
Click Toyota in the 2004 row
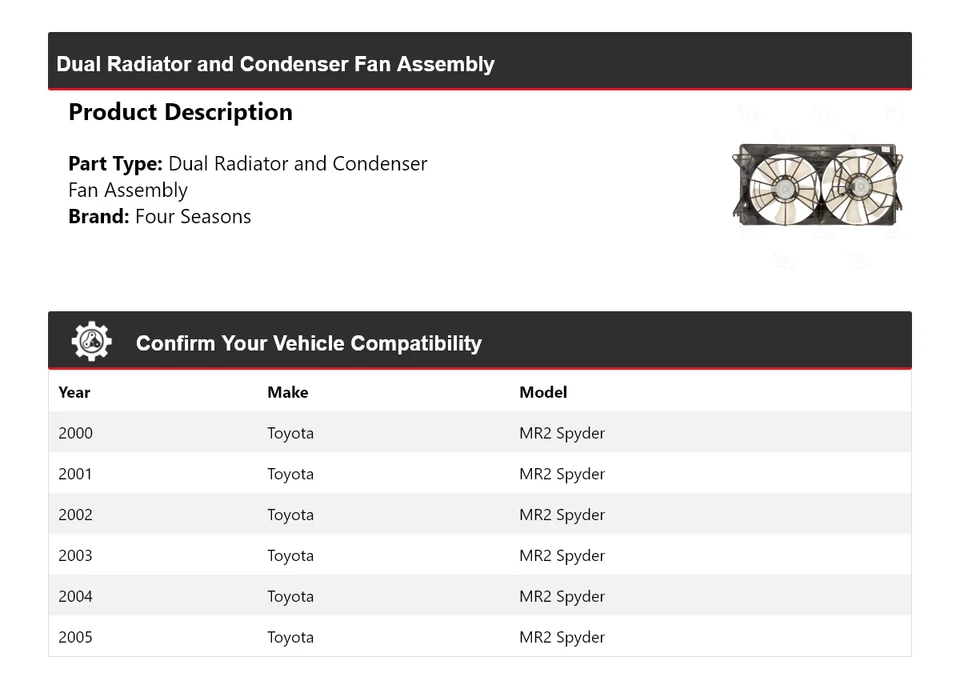coord(290,597)
